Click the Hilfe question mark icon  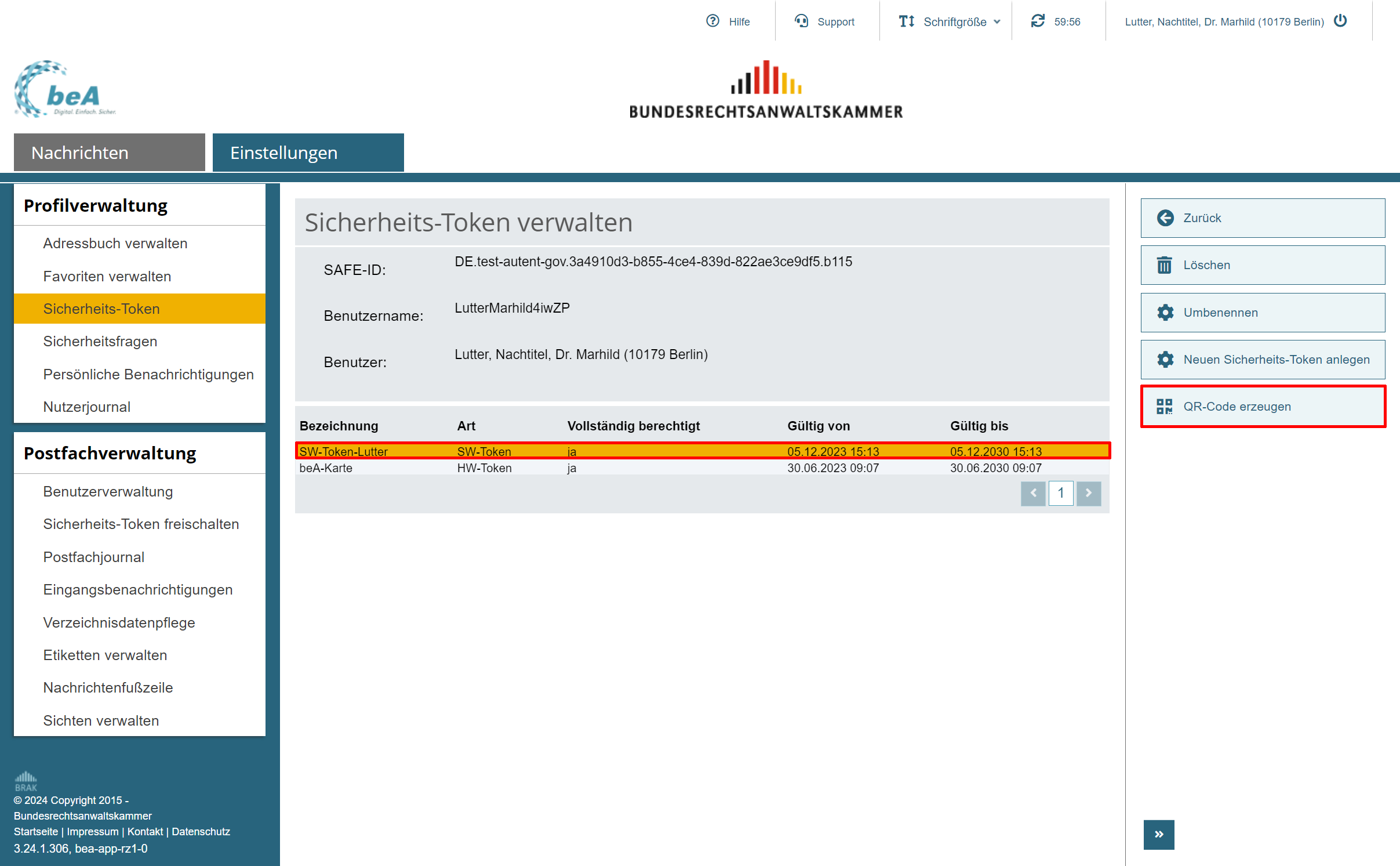coord(712,21)
